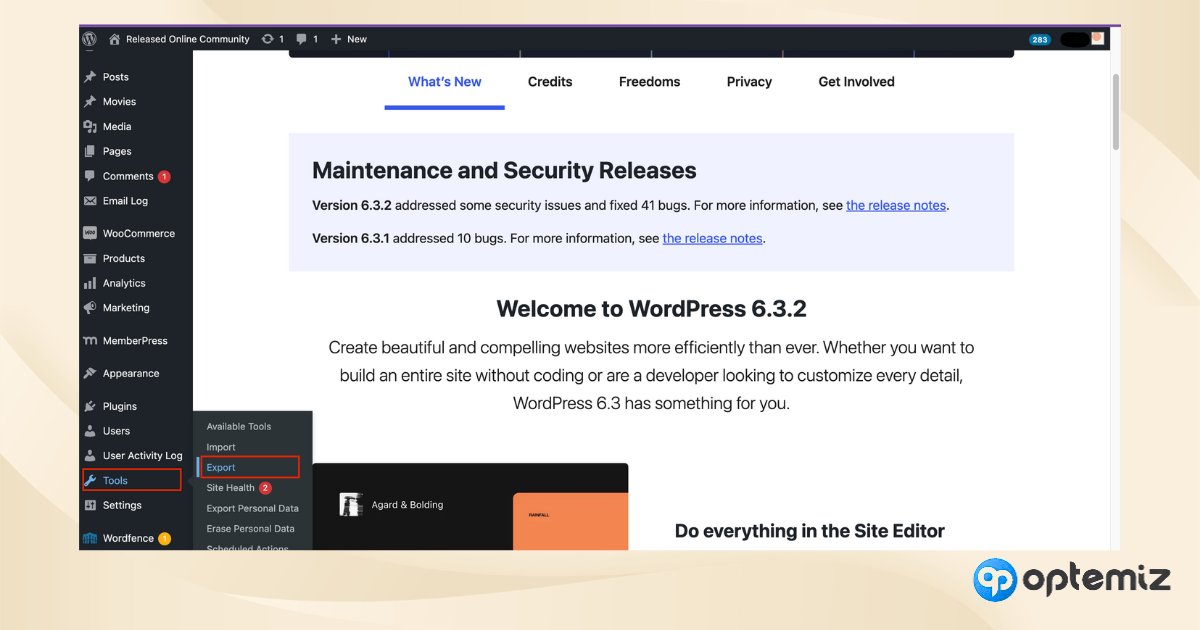Click the WordPress logo icon in admin bar
The image size is (1200, 630).
point(89,39)
